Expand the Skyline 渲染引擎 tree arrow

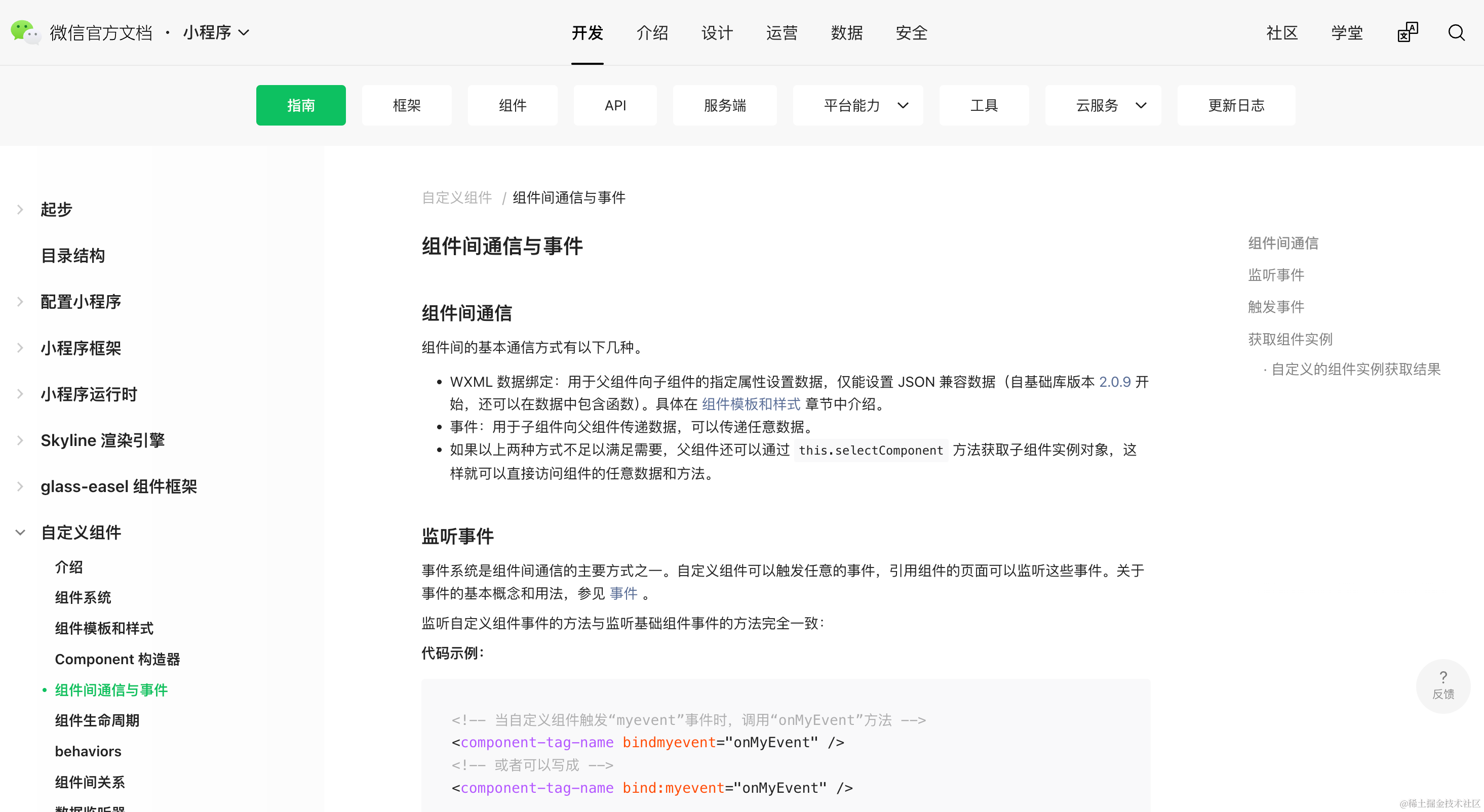[x=20, y=440]
